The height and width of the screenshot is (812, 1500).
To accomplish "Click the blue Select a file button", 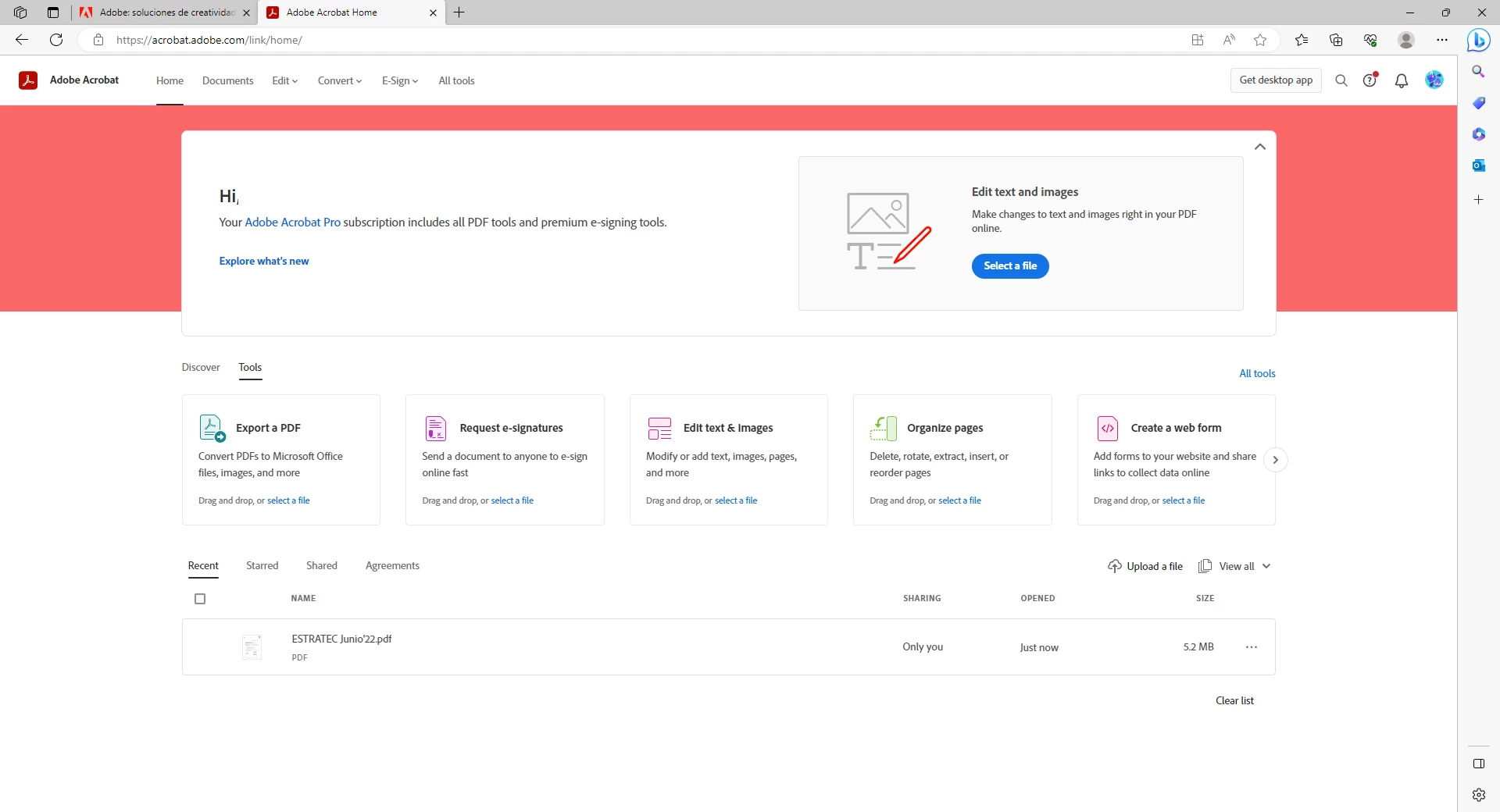I will (1010, 266).
